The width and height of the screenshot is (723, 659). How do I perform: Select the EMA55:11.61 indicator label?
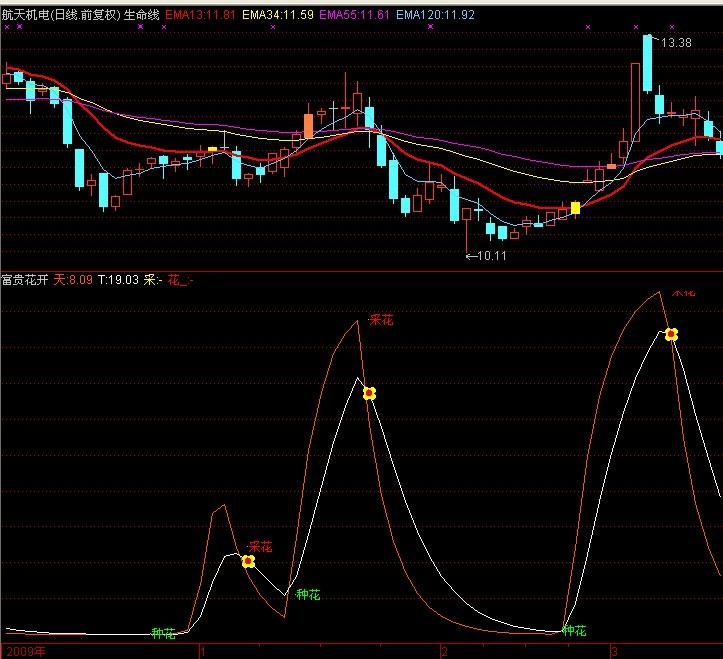[x=354, y=15]
